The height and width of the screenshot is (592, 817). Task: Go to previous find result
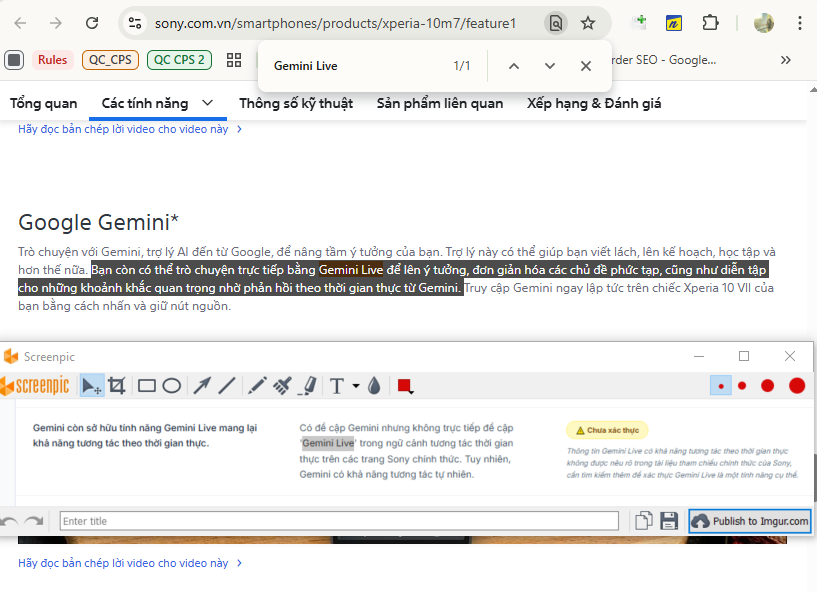[x=514, y=66]
